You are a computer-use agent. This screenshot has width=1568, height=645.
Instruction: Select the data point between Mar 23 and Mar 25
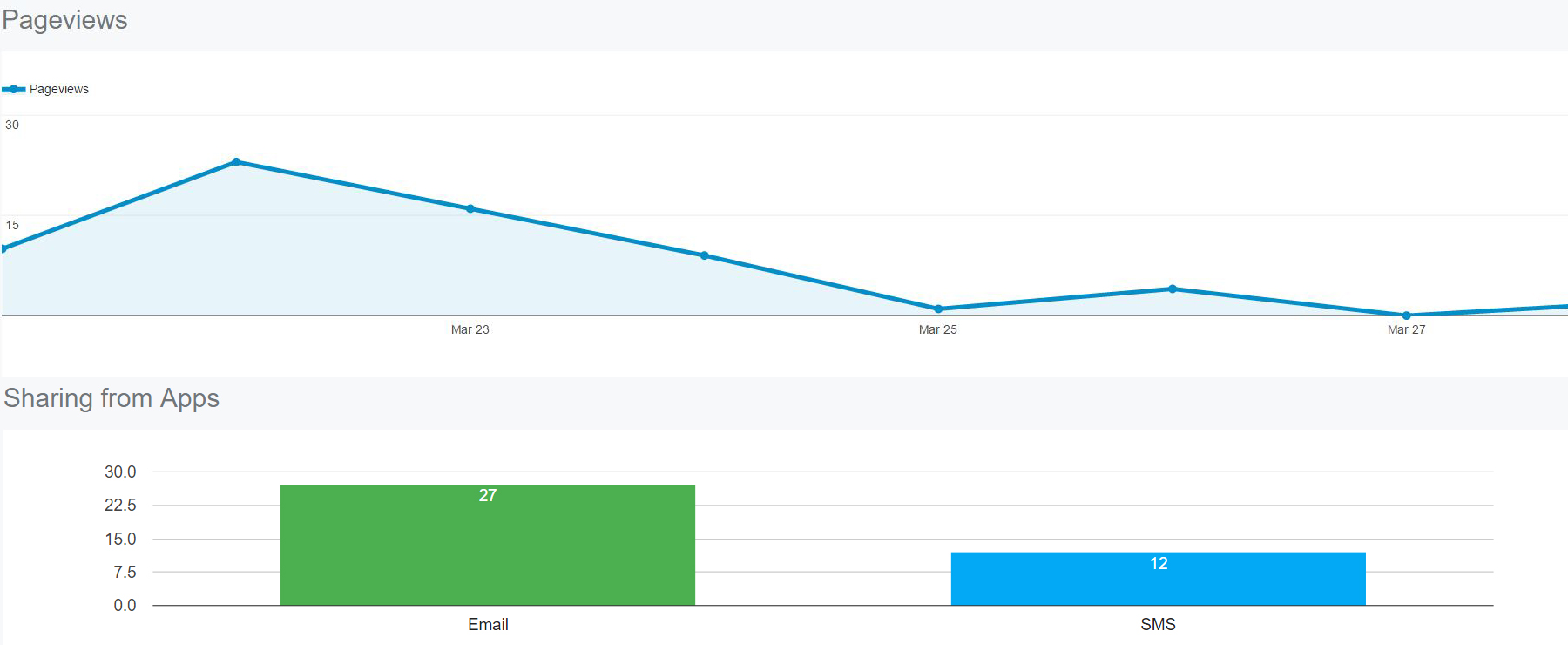click(x=704, y=255)
